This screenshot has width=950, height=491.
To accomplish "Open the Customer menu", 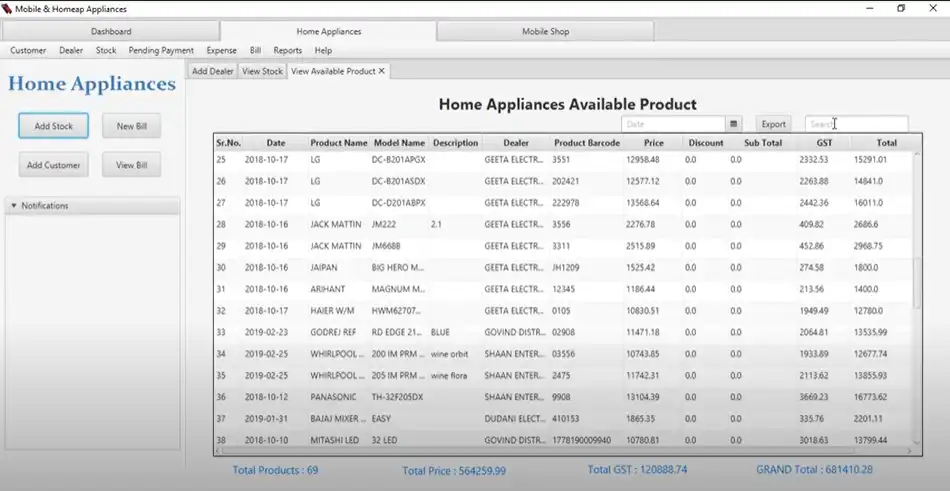I will click(x=28, y=50).
